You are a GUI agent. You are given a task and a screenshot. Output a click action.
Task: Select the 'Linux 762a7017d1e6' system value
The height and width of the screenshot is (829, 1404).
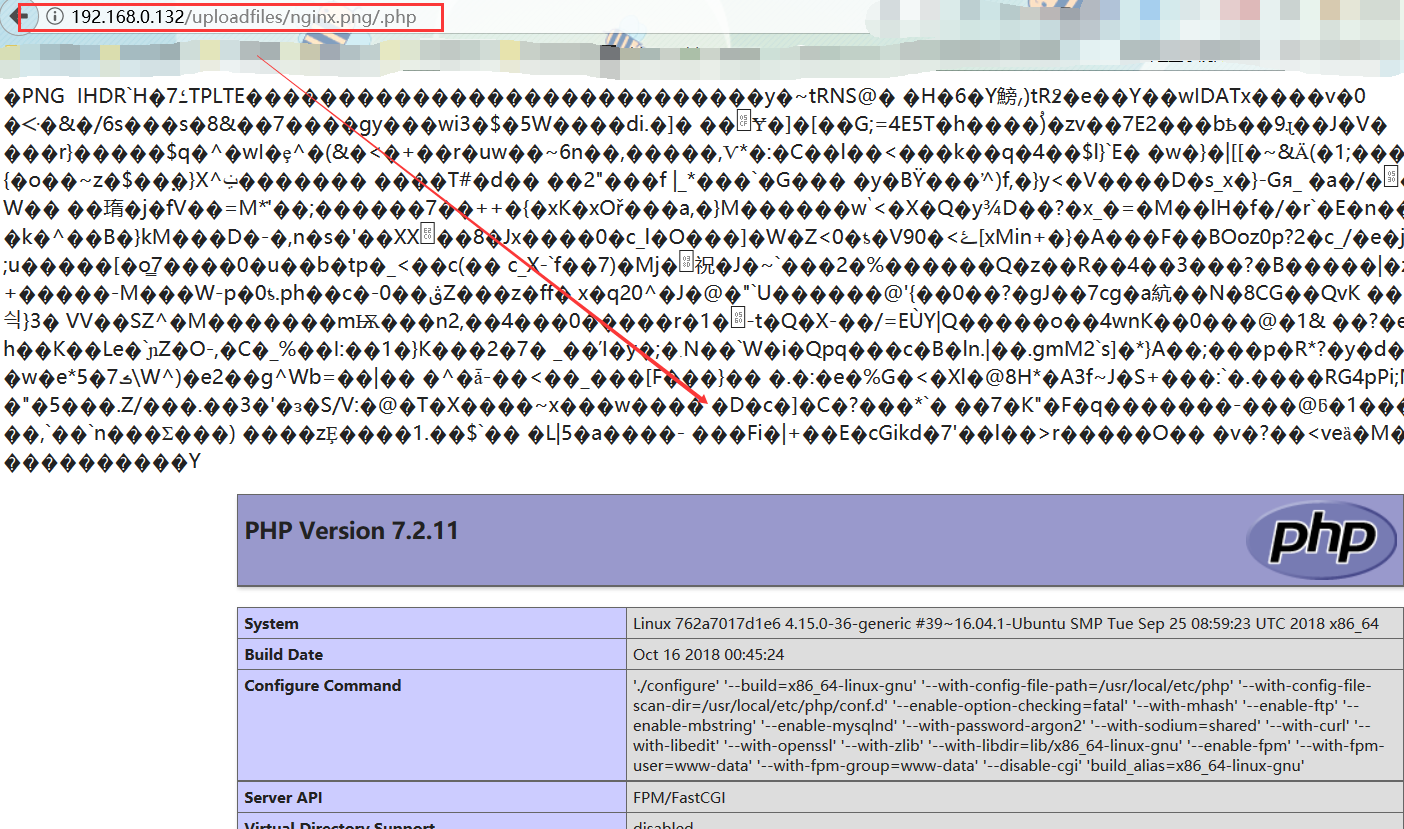pos(1006,623)
